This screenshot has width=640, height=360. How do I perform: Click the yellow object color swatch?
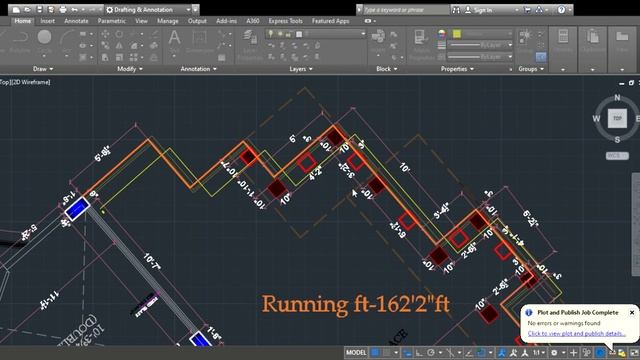(x=457, y=34)
